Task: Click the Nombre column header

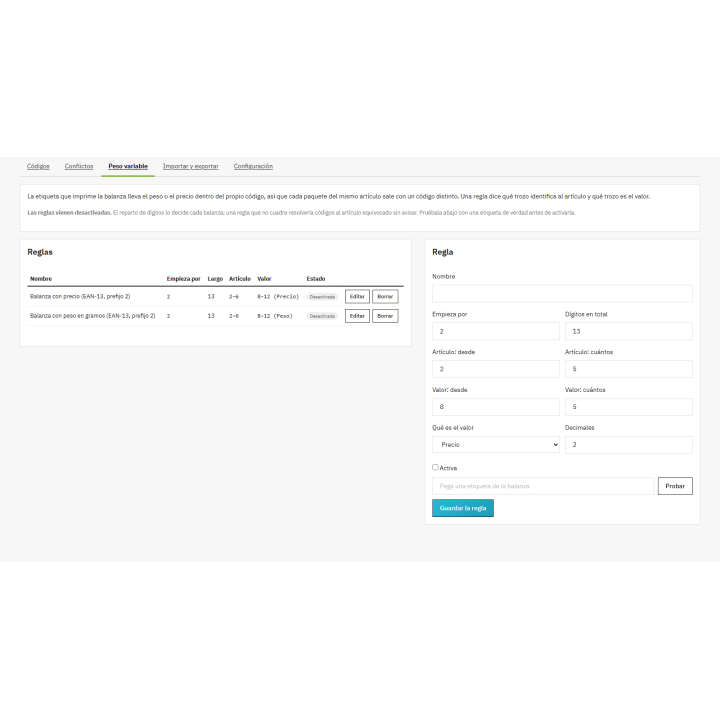Action: 41,279
